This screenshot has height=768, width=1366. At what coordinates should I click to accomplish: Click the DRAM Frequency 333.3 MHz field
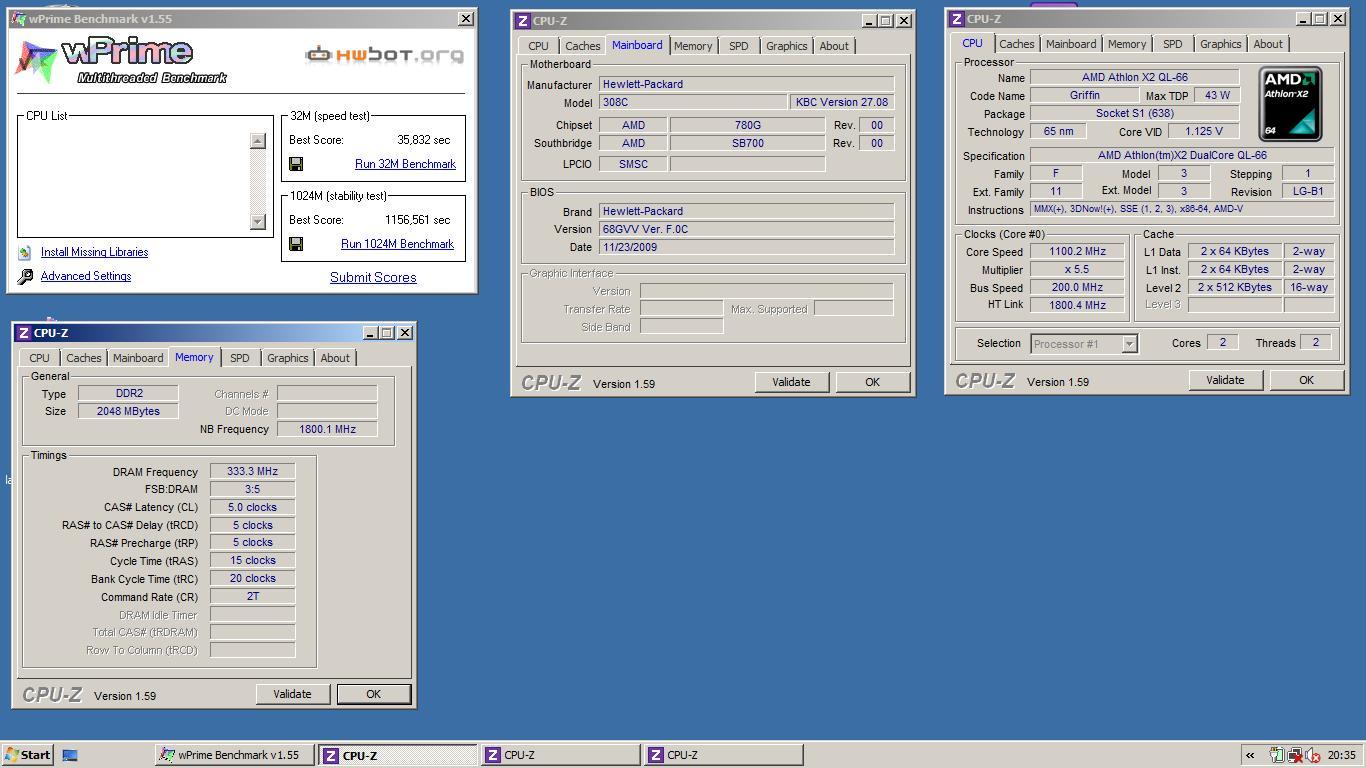[x=252, y=472]
